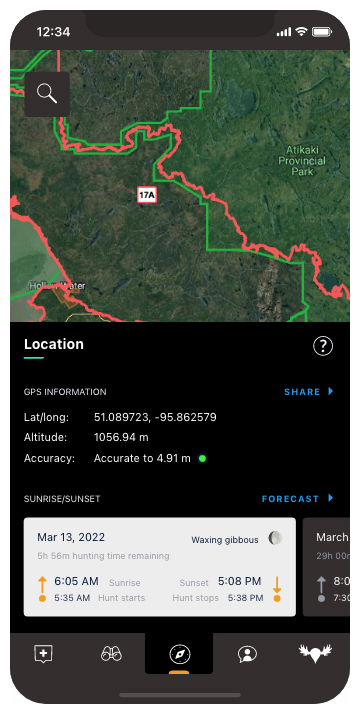
Task: Tap the orange sunset arrow icon
Action: click(x=277, y=589)
